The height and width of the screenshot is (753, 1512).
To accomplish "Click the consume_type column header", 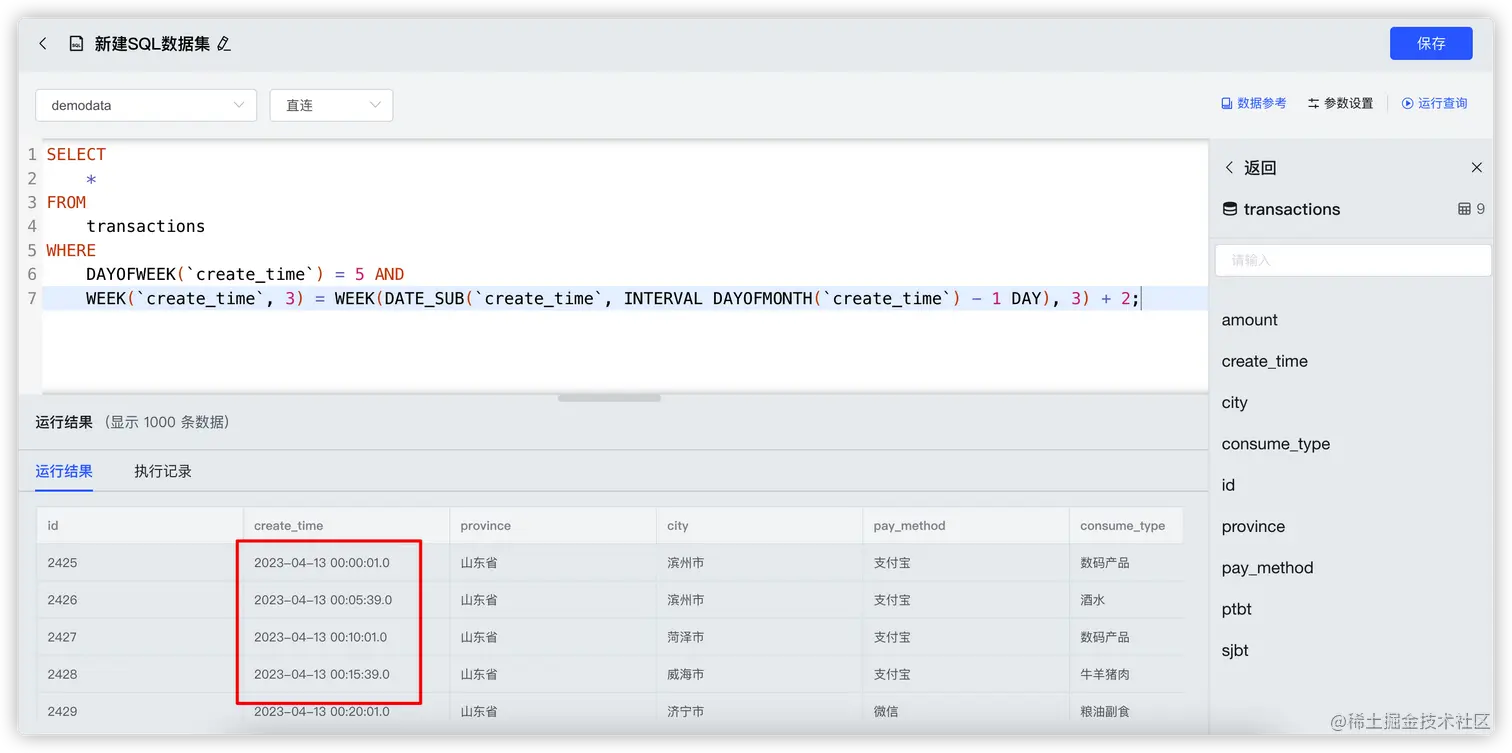I will [1125, 525].
